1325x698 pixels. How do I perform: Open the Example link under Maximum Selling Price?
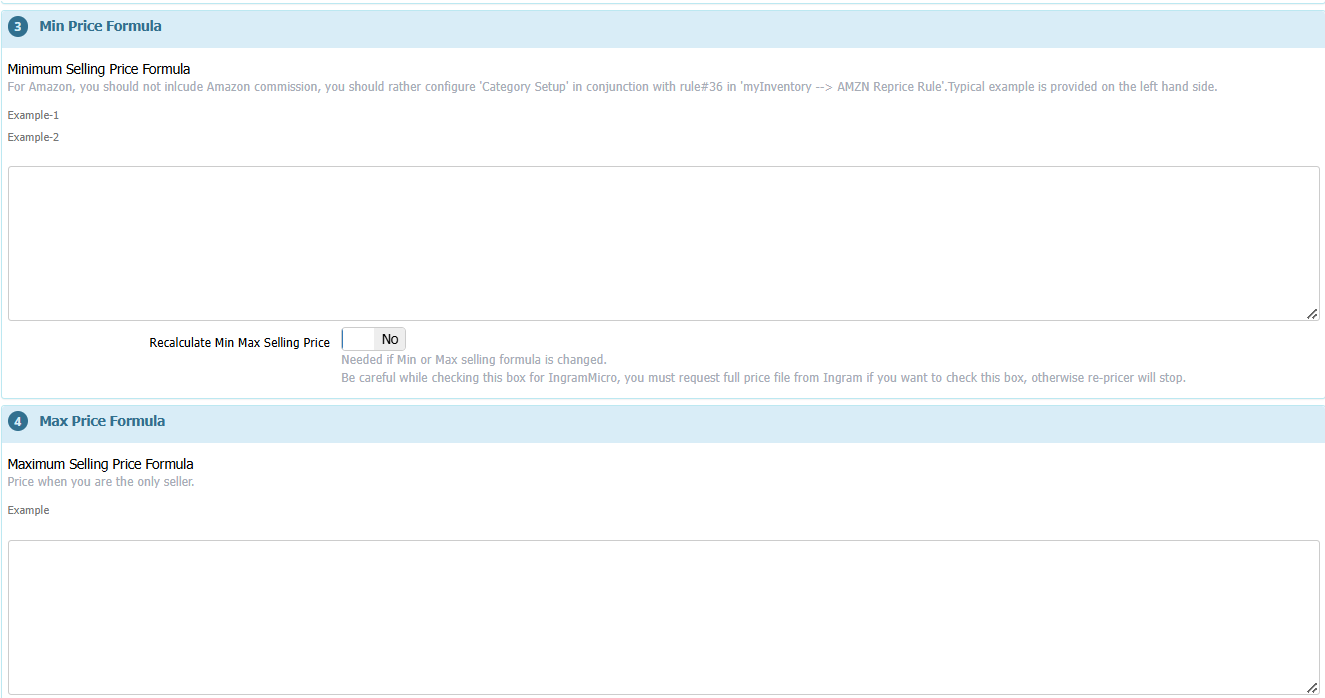pos(28,510)
